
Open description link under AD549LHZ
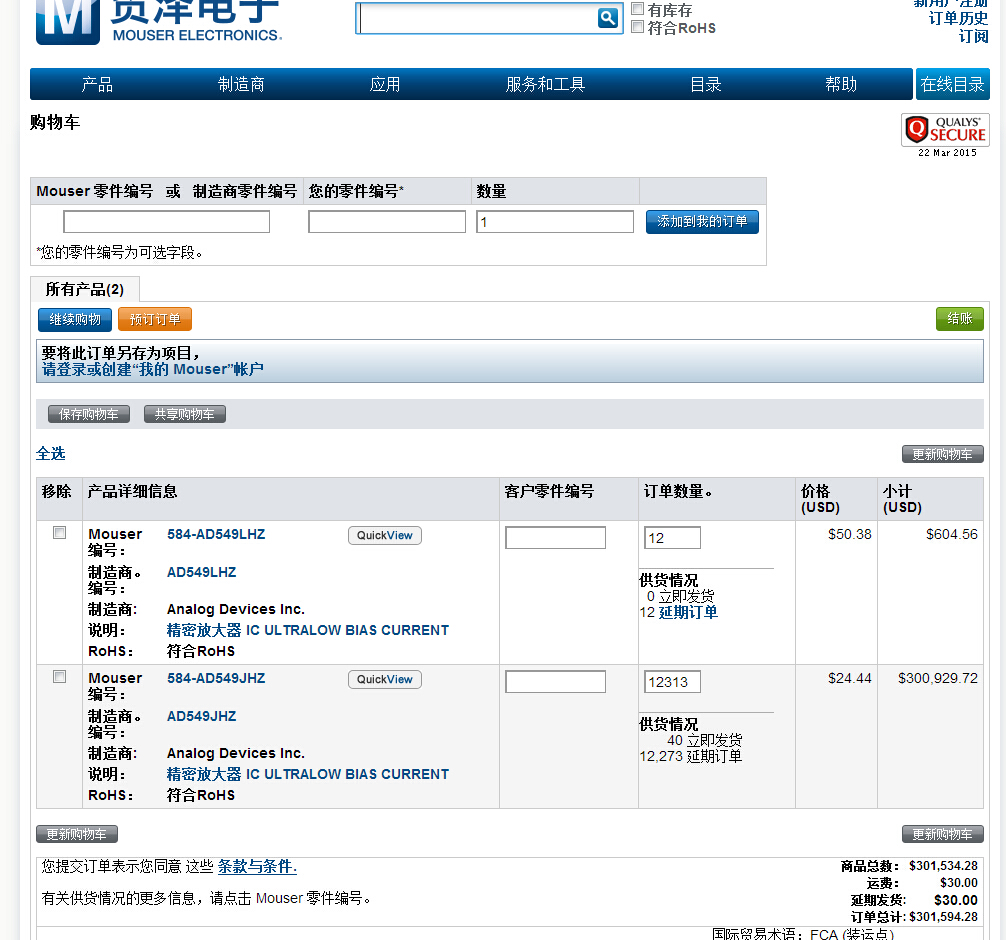click(308, 630)
